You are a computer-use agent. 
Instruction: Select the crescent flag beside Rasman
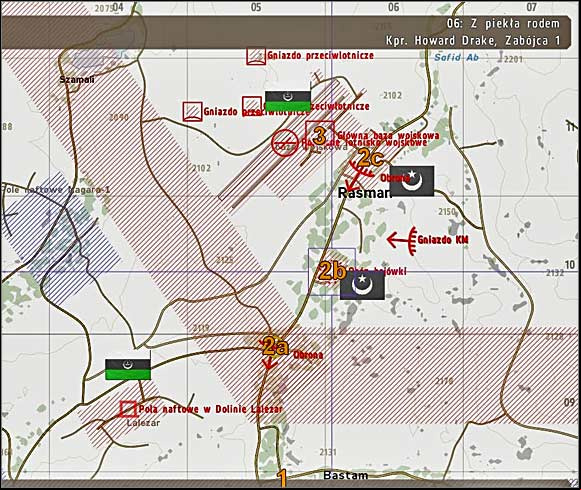(x=412, y=181)
